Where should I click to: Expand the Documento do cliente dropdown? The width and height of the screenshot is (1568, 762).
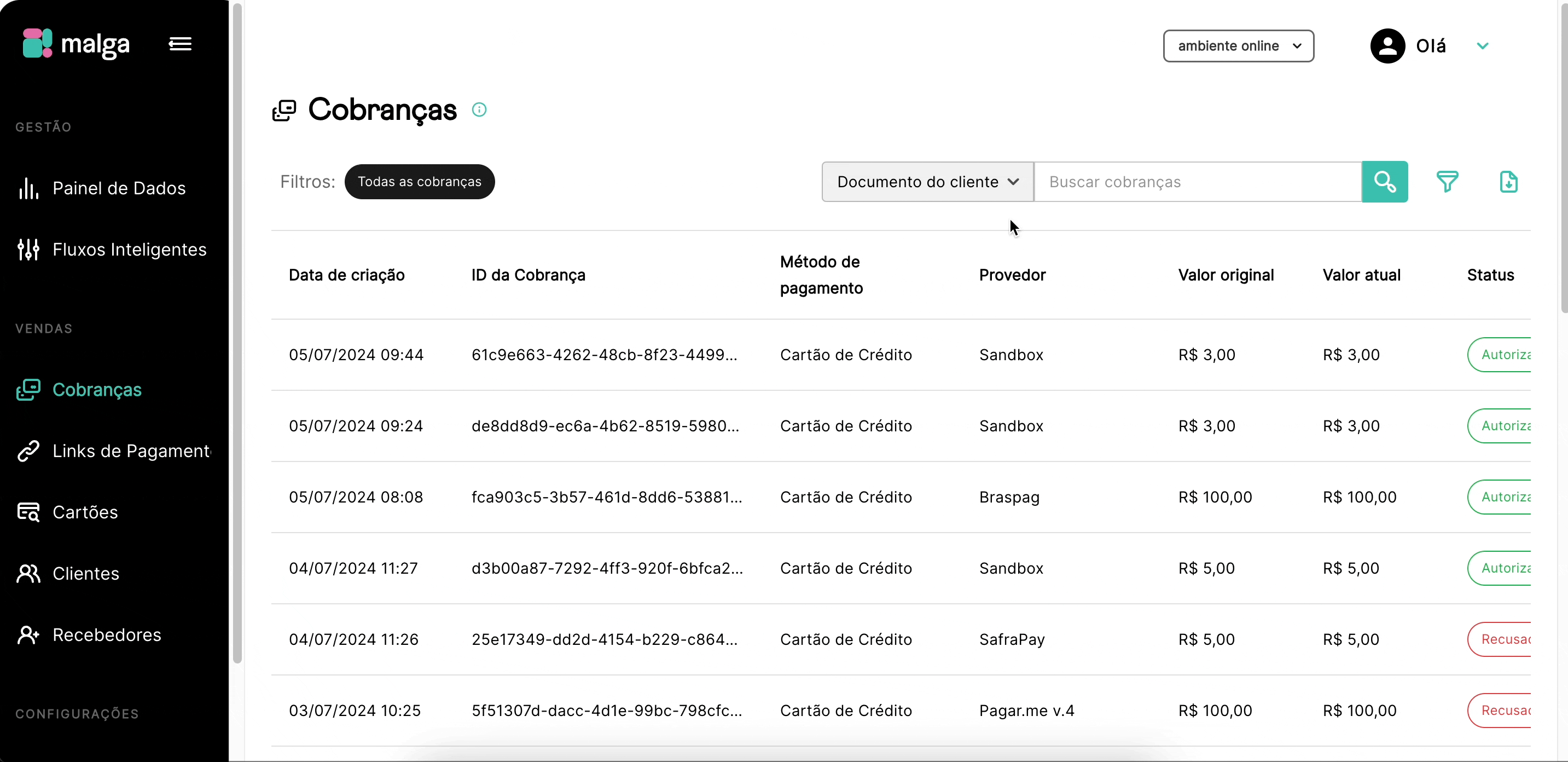pyautogui.click(x=927, y=182)
